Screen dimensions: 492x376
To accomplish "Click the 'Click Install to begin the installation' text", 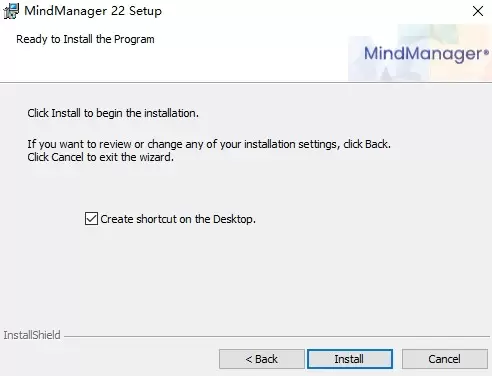I will [x=113, y=113].
